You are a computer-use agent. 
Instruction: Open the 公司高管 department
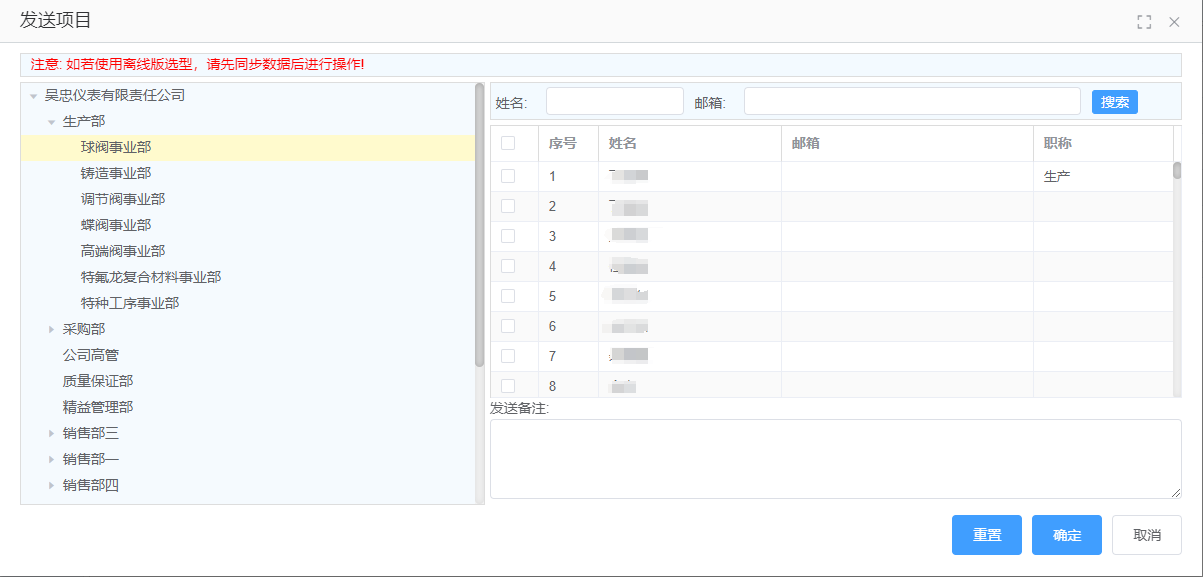pyautogui.click(x=91, y=355)
